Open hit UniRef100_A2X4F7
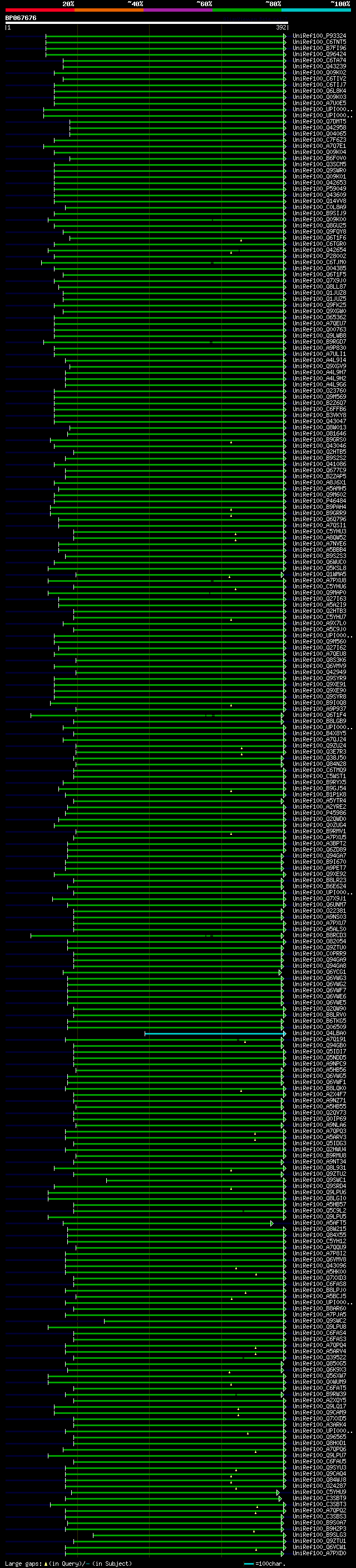The image size is (356, 1568). tap(319, 1095)
